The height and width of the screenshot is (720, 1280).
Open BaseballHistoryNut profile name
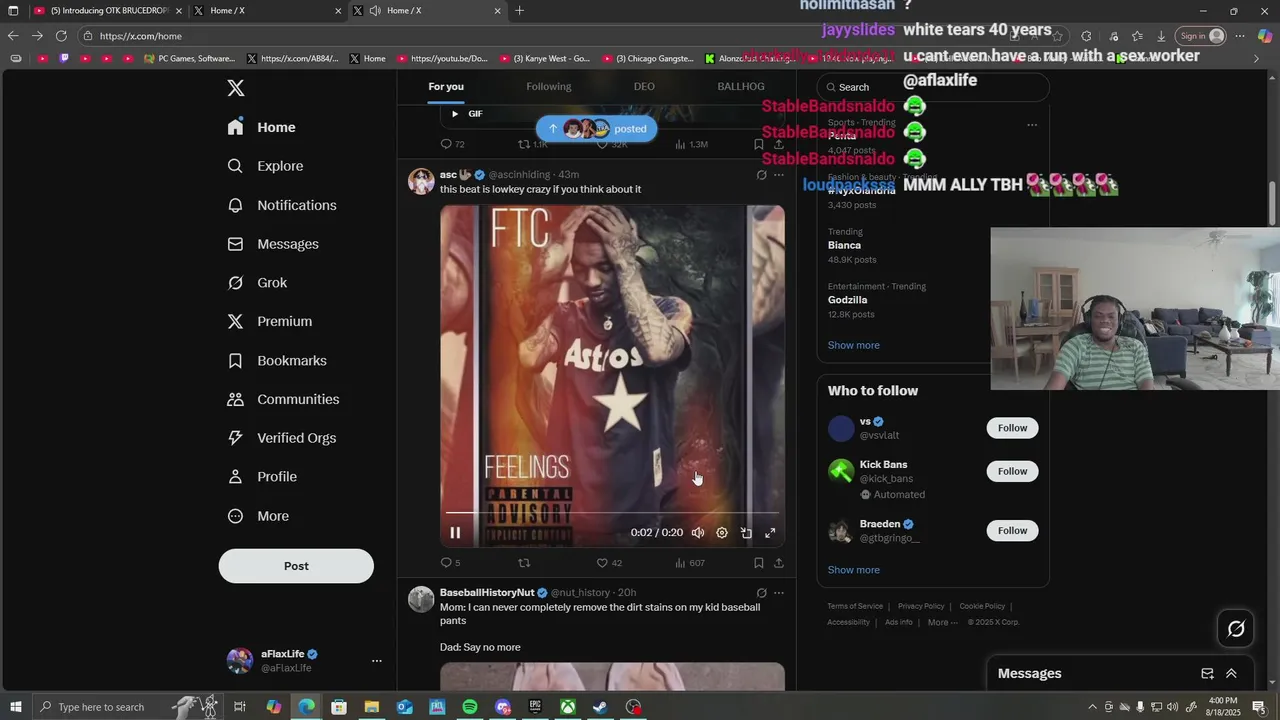487,593
